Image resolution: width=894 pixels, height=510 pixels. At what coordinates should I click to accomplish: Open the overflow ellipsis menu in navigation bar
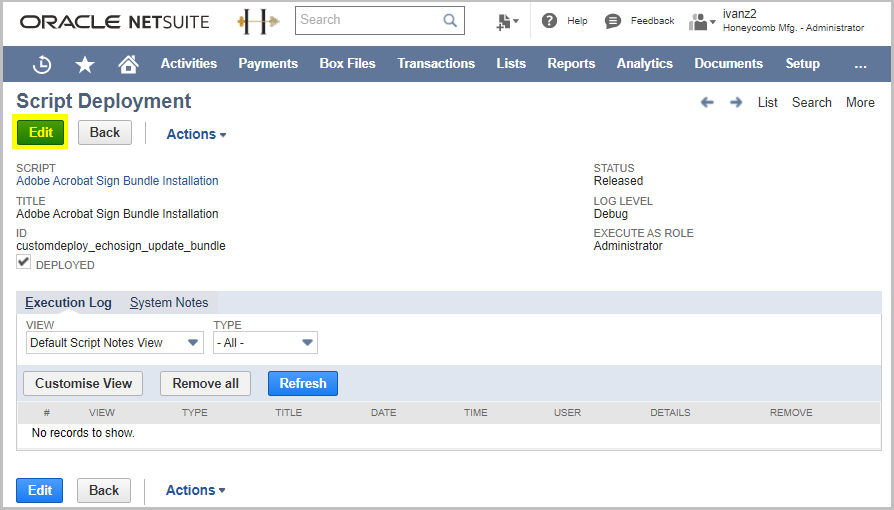click(x=860, y=64)
